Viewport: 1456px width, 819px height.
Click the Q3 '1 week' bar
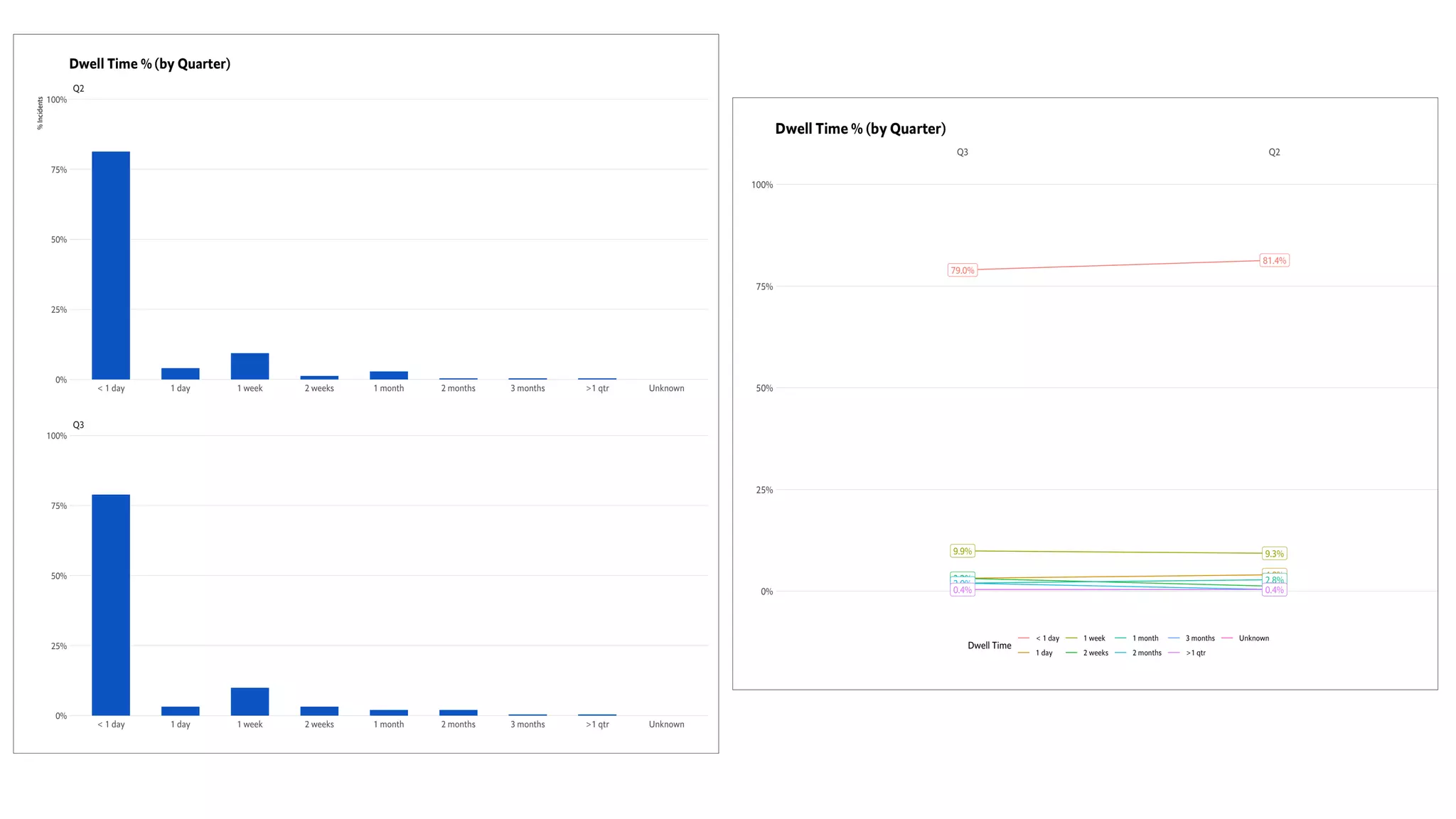coord(250,702)
